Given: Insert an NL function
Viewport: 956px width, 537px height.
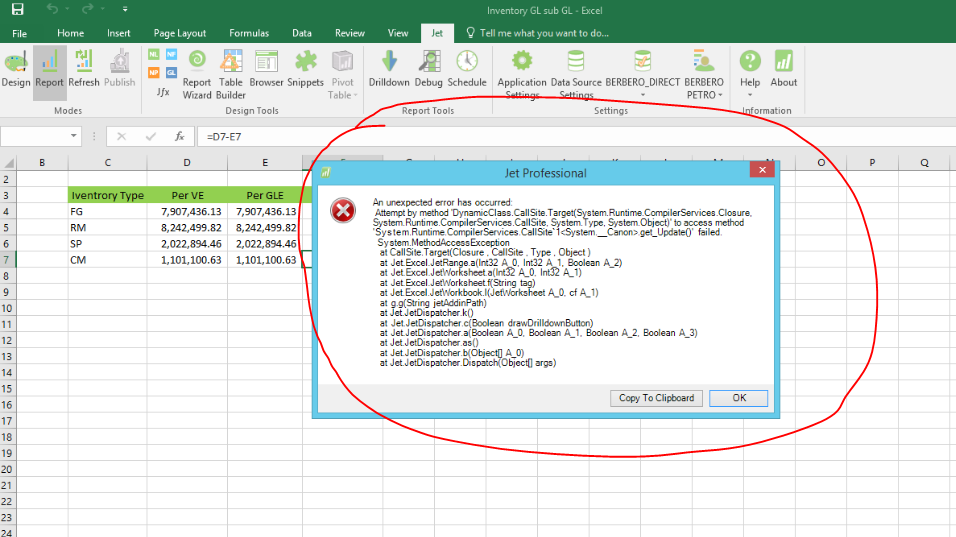Looking at the screenshot, I should click(x=154, y=55).
